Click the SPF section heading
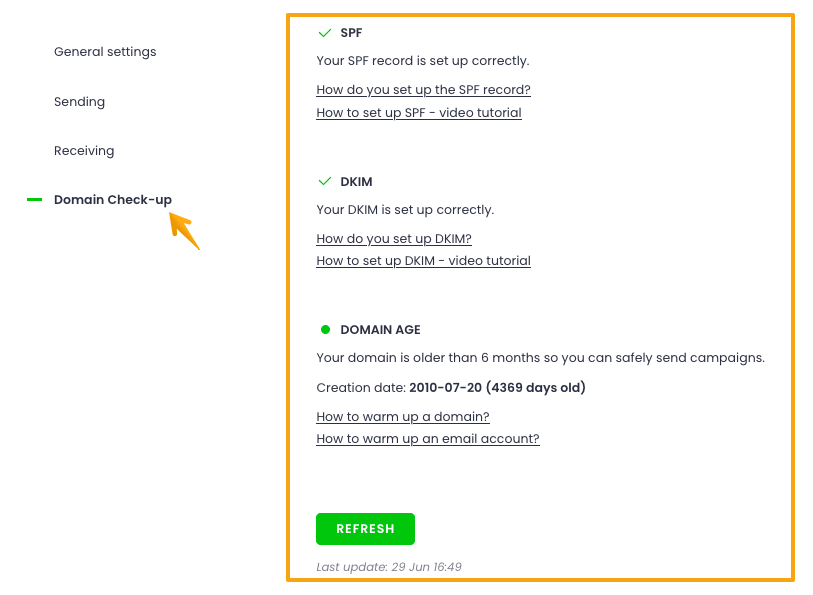 (x=351, y=33)
